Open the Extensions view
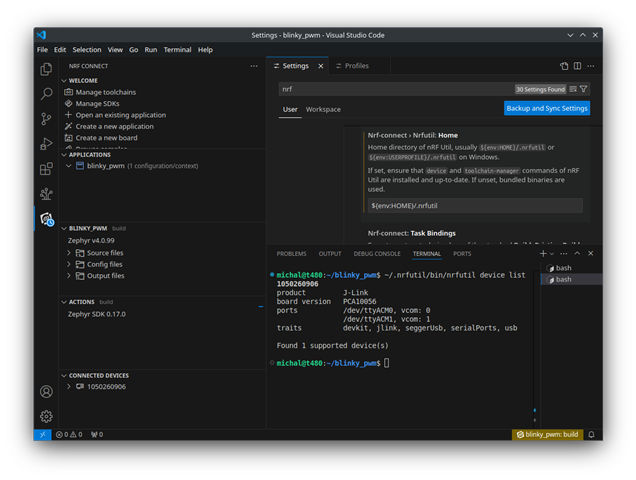Image resolution: width=636 pixels, height=480 pixels. (46, 168)
